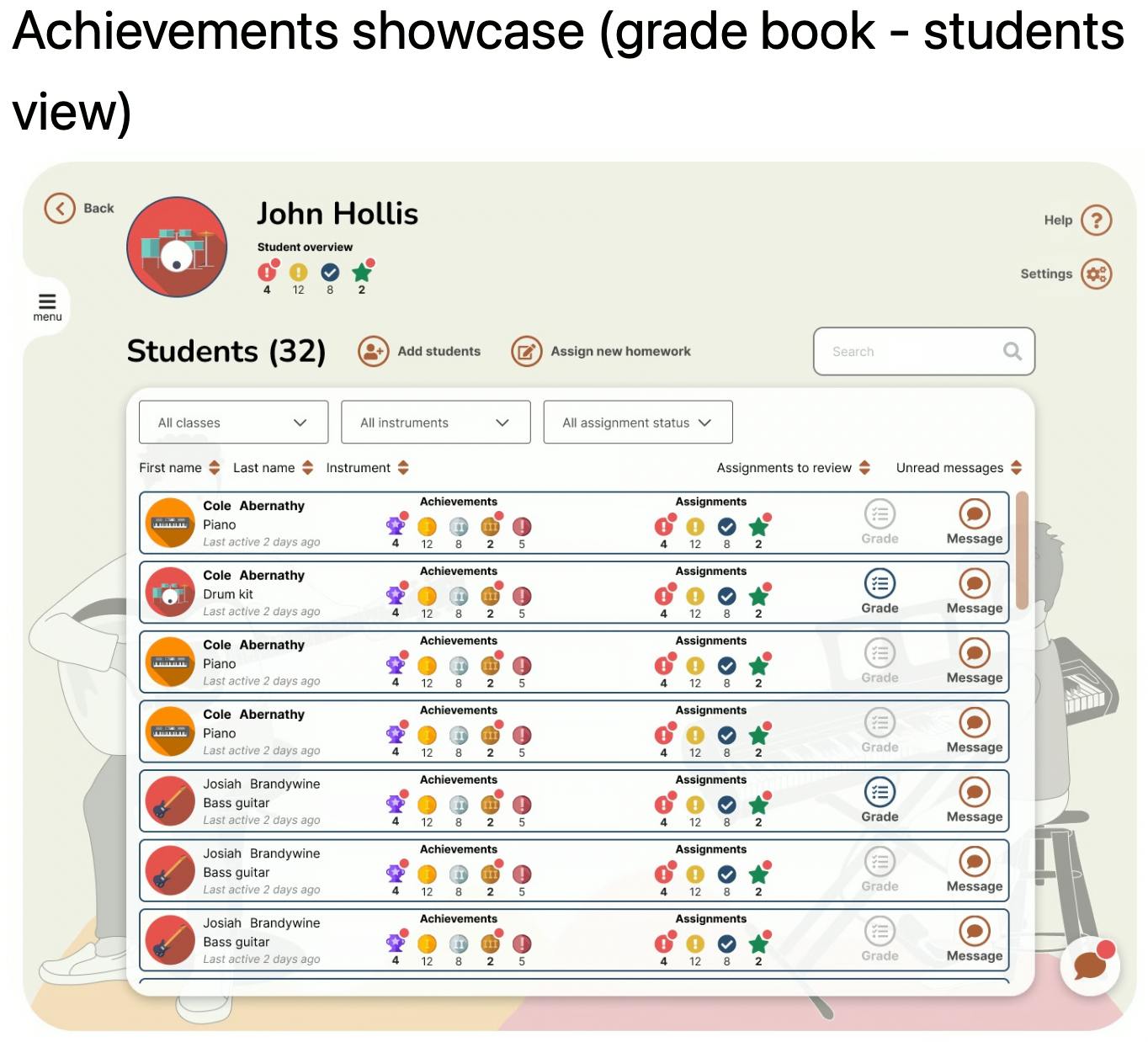
Task: Expand the All classes dropdown
Action: click(x=233, y=423)
